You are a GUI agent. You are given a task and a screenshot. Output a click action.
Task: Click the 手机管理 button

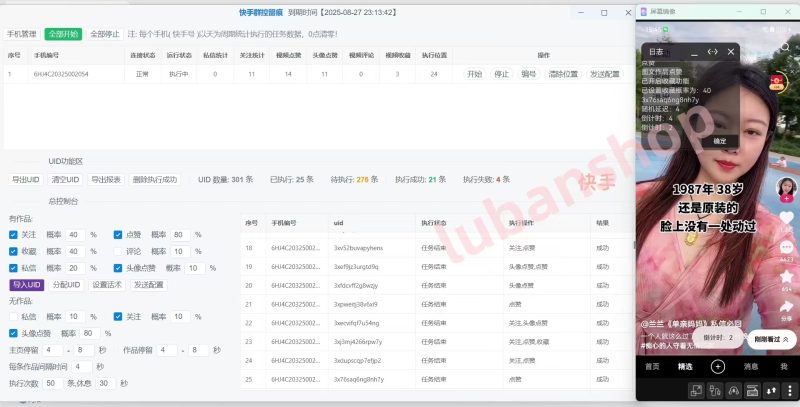coord(22,34)
